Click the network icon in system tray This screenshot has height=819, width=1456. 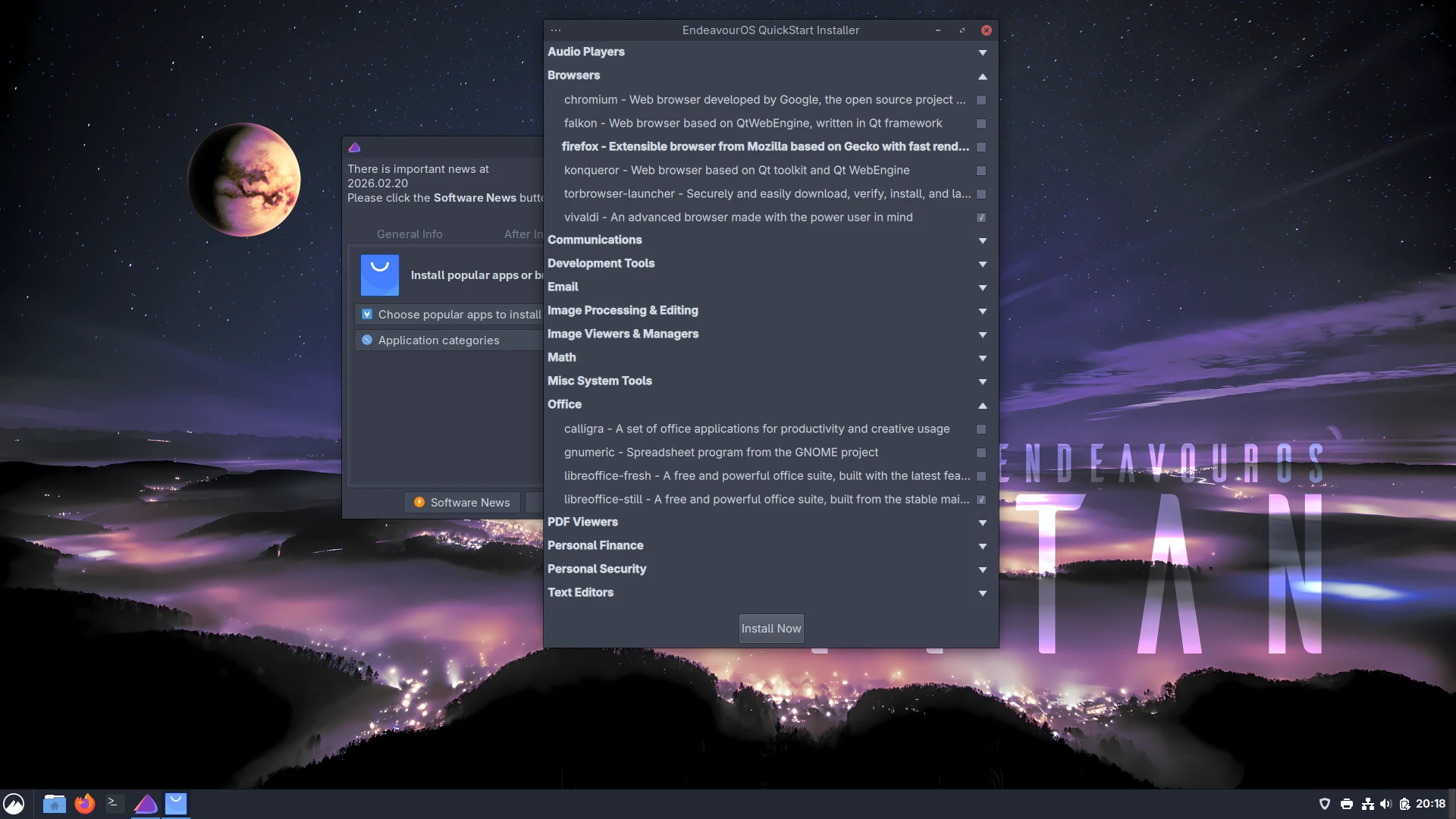point(1367,804)
